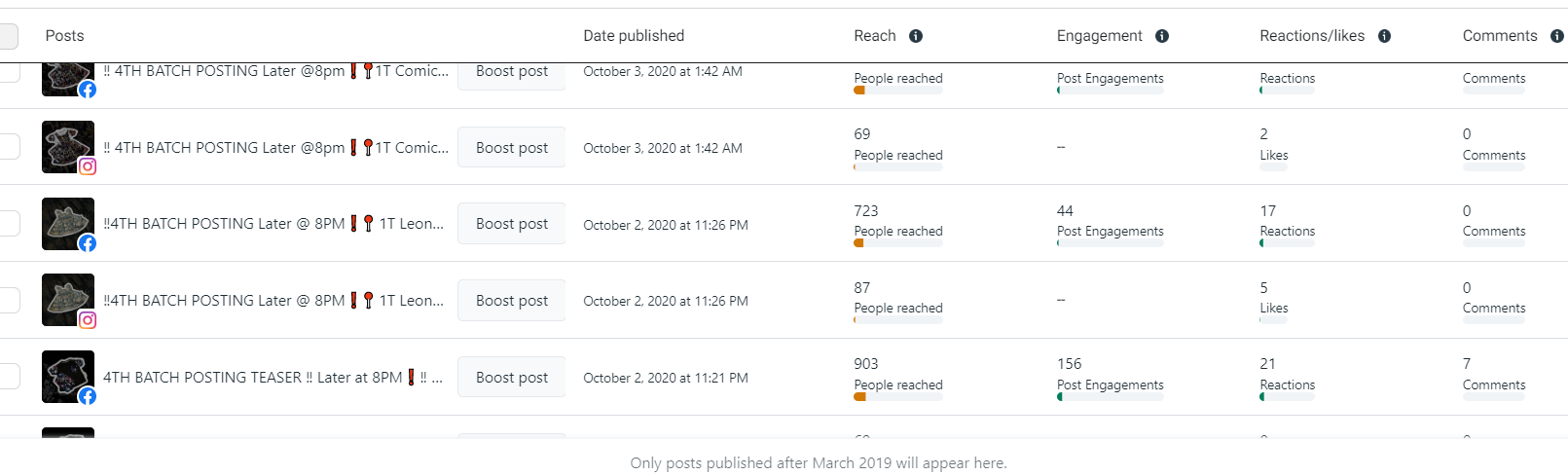Viewport: 1568px width, 476px height.
Task: Open thumbnail of the 723-reach Leon post
Action: pyautogui.click(x=67, y=223)
